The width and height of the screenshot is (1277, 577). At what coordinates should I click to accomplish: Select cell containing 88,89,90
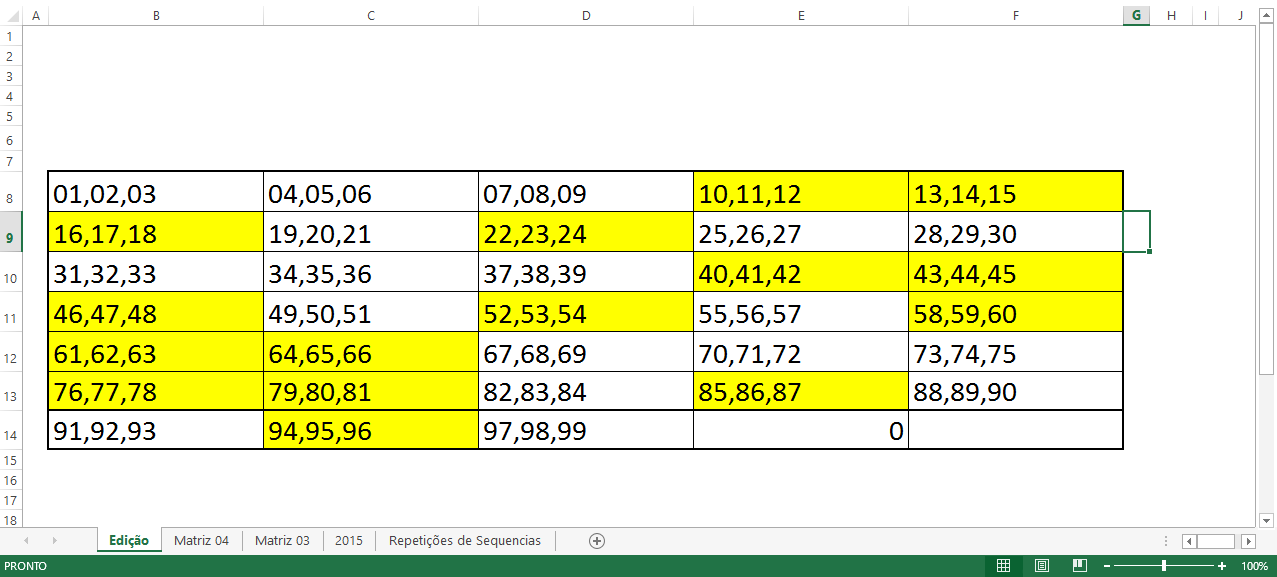coord(1016,391)
